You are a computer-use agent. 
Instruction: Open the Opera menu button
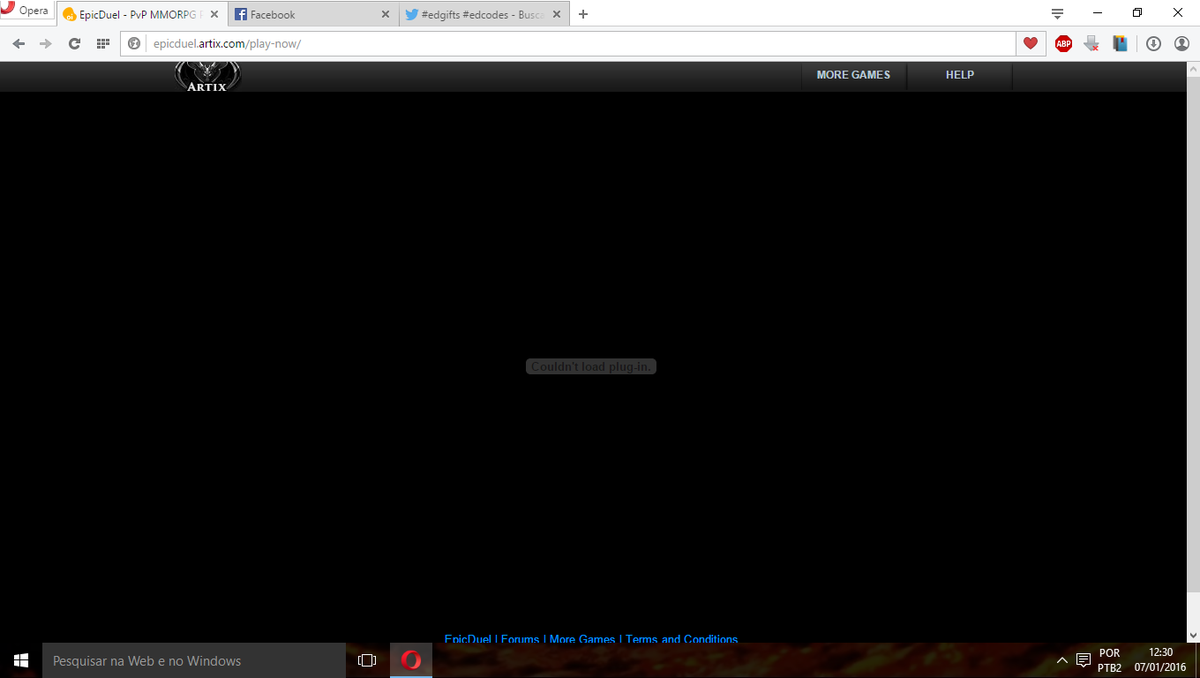(26, 12)
